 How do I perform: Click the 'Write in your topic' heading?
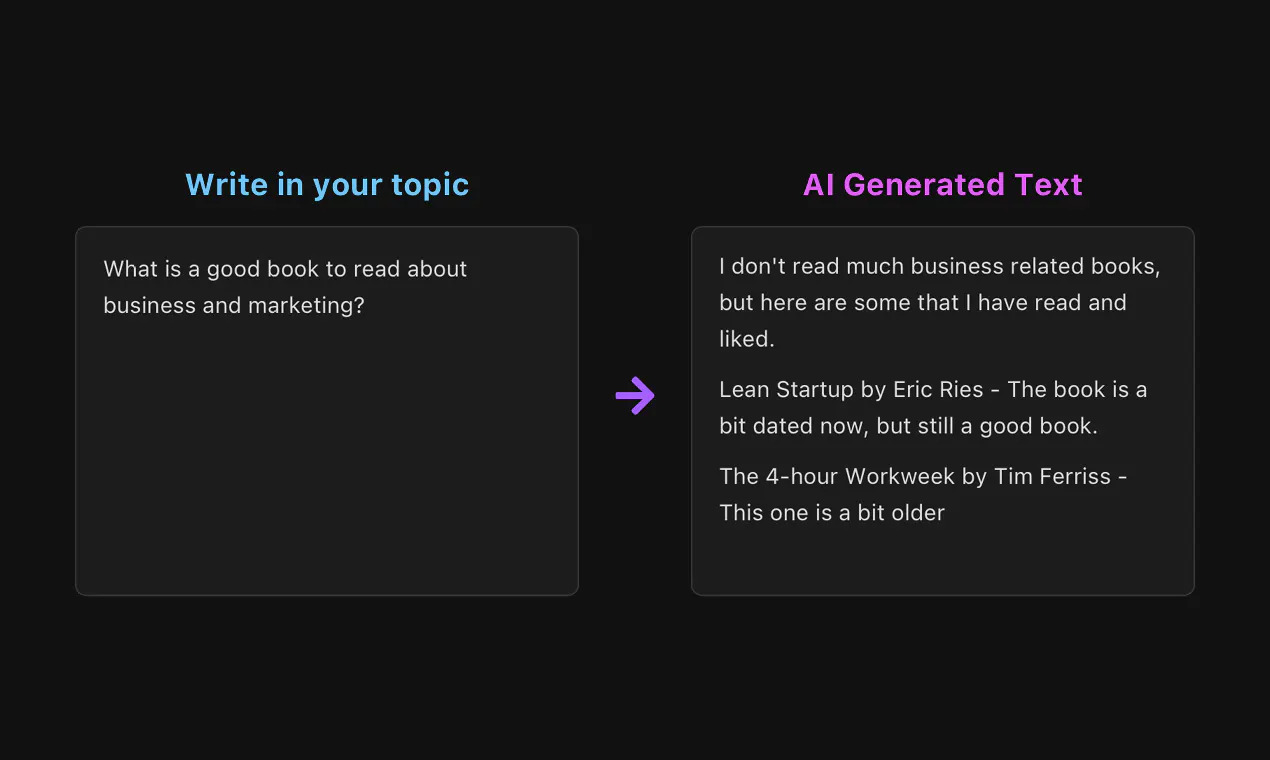point(327,185)
